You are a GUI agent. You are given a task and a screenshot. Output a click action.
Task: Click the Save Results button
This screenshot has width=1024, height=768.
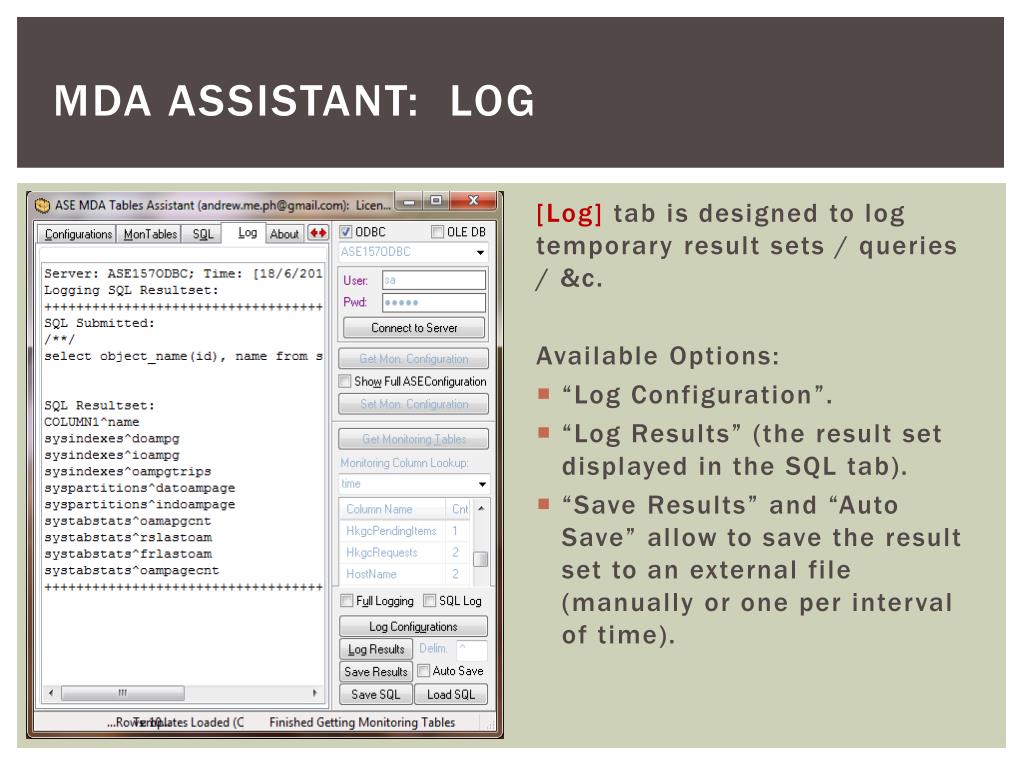pos(376,671)
